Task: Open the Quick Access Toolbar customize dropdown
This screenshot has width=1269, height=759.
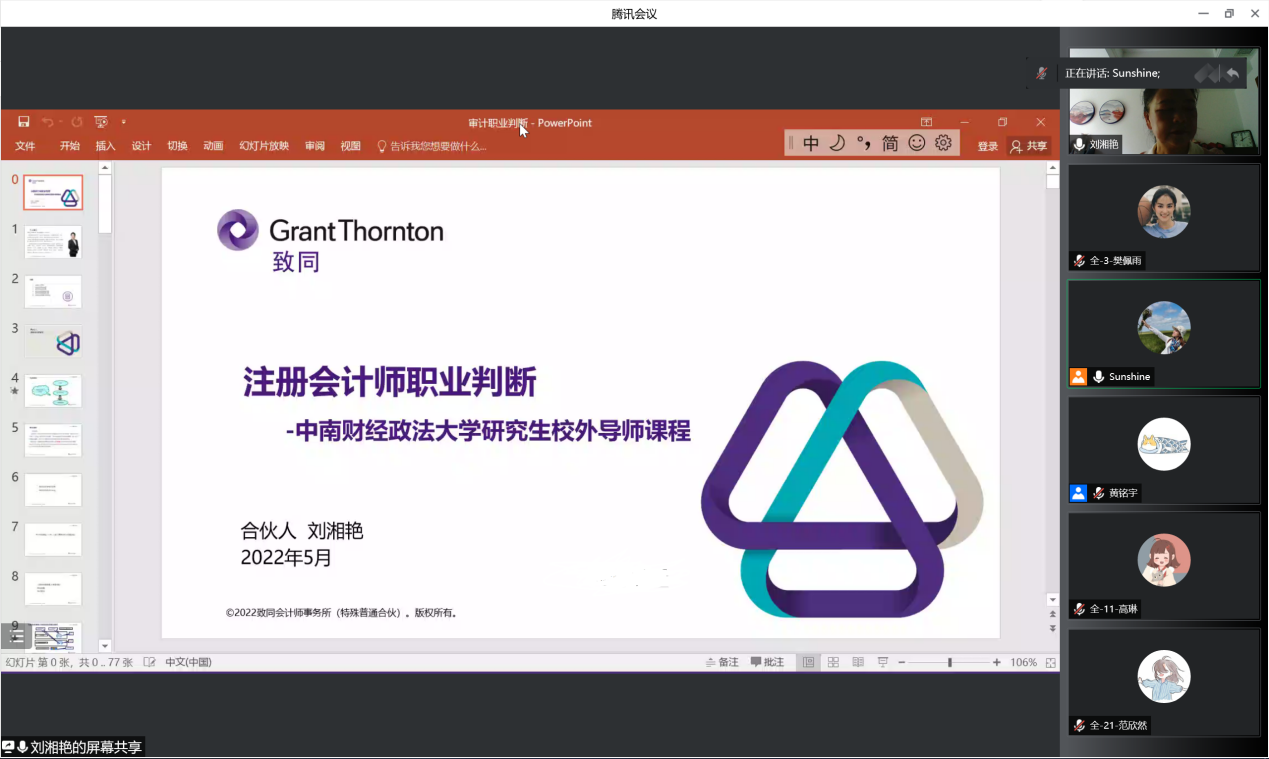Action: tap(124, 122)
